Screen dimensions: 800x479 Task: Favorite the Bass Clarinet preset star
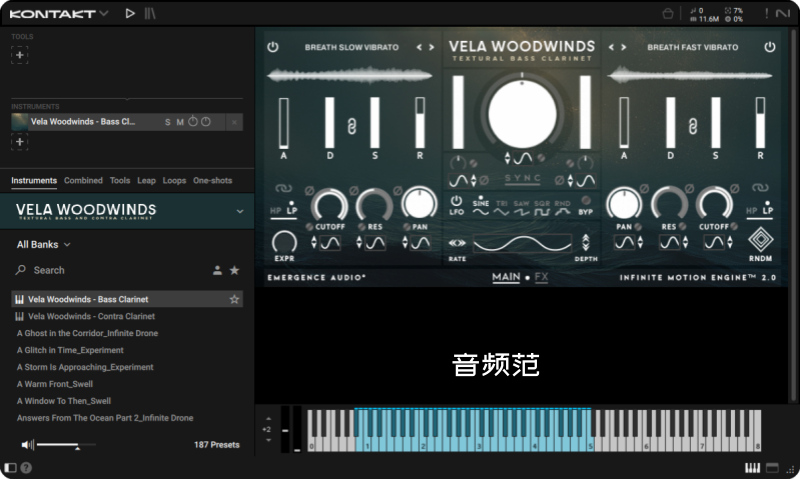pyautogui.click(x=234, y=299)
